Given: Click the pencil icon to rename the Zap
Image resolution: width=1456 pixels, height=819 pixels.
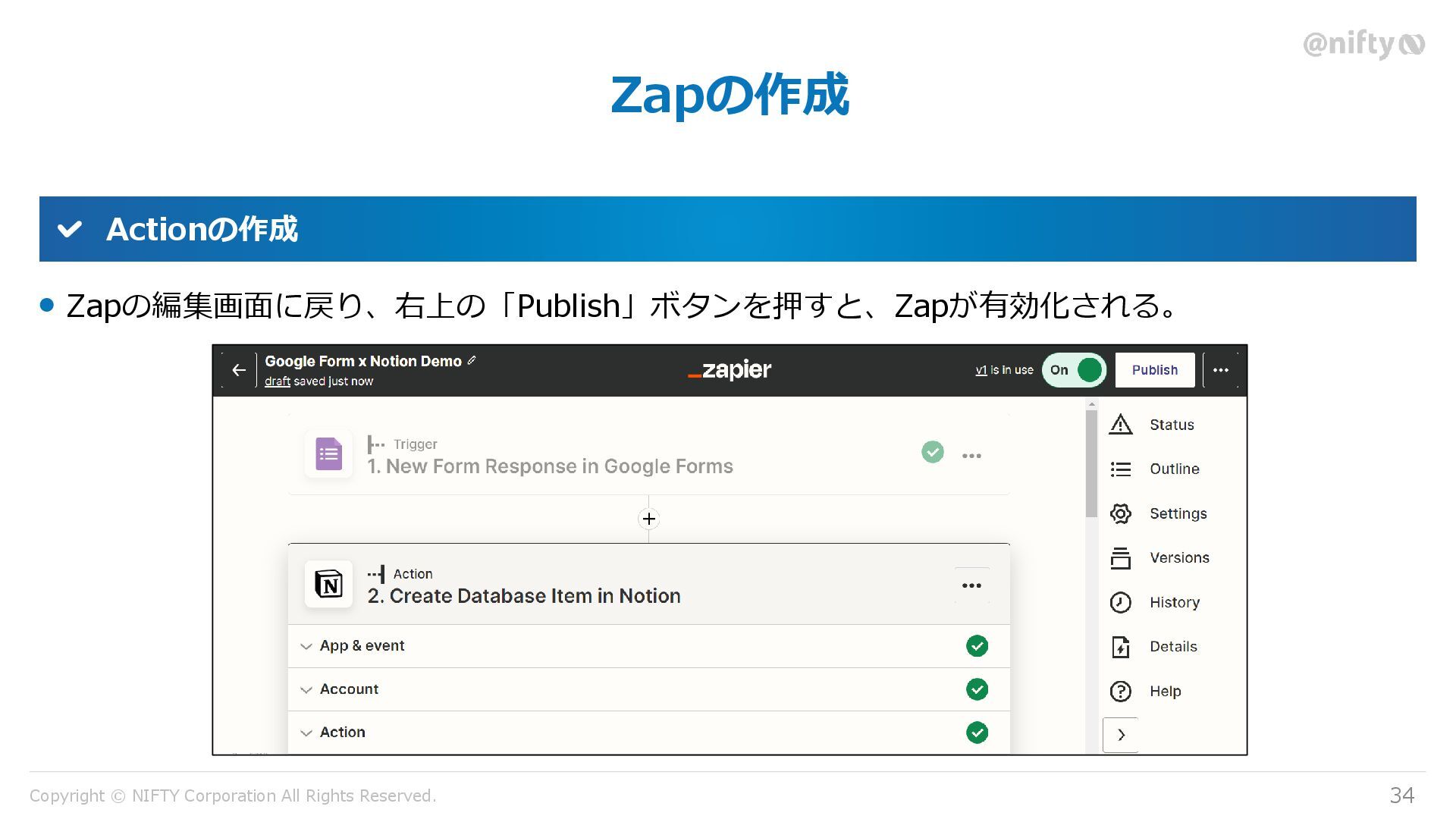Looking at the screenshot, I should [472, 361].
